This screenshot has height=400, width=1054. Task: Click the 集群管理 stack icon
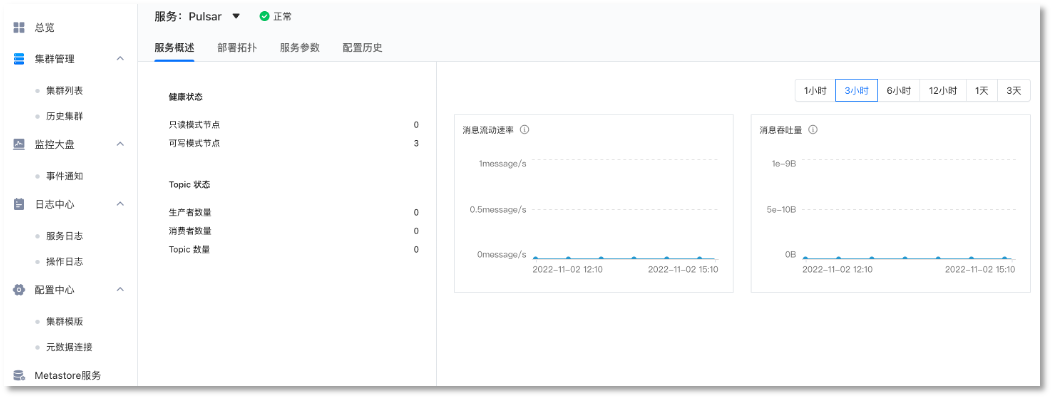19,58
